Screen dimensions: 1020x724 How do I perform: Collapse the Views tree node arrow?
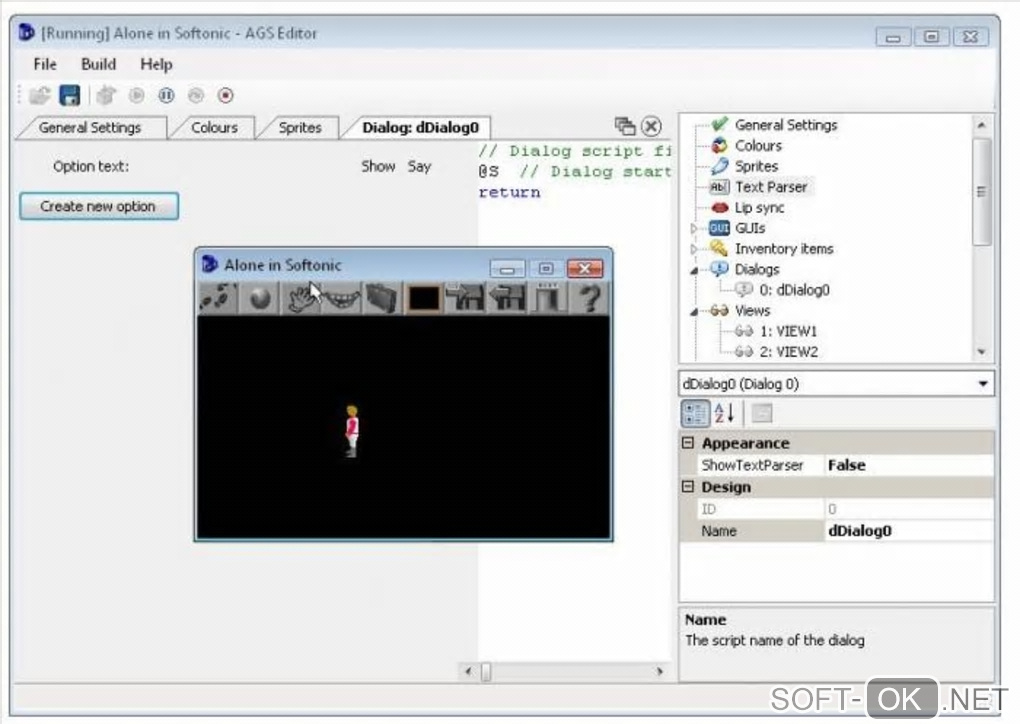click(x=693, y=312)
